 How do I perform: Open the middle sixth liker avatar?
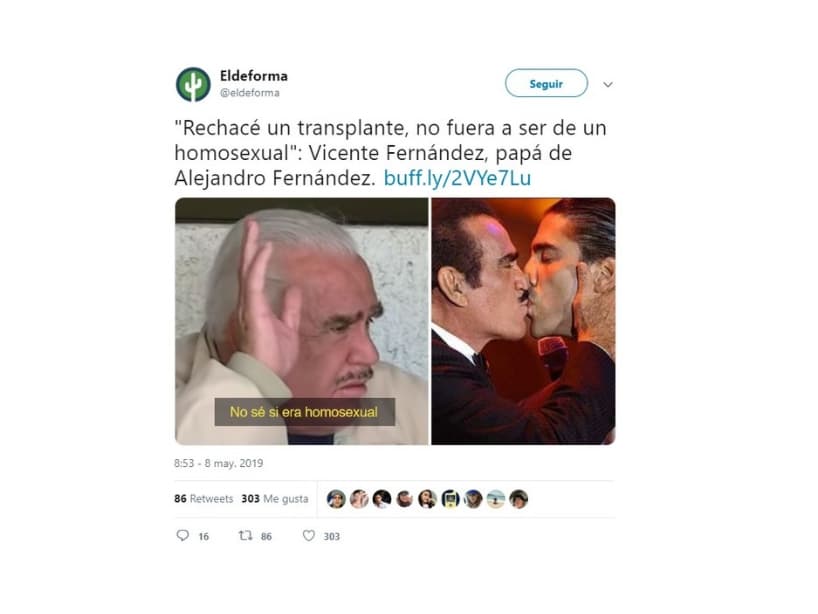coord(450,499)
